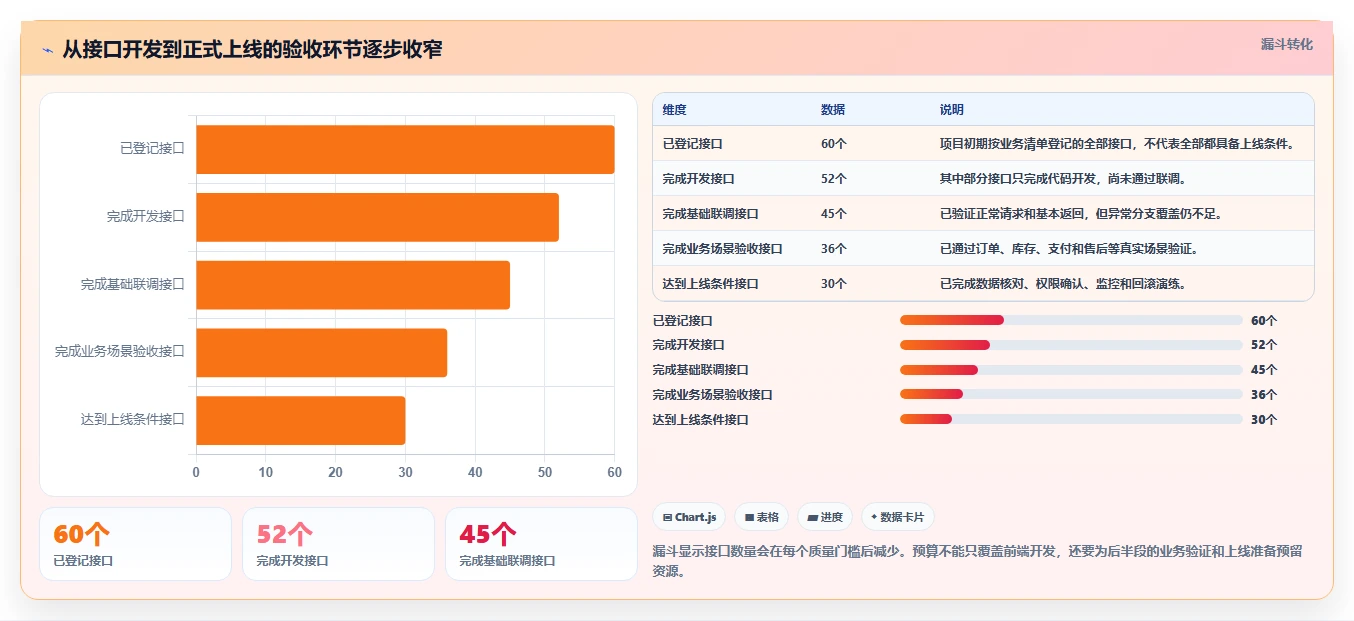This screenshot has height=621, width=1354.
Task: Click the 完成开发接口 progress bar showing 52个
Action: click(1071, 345)
